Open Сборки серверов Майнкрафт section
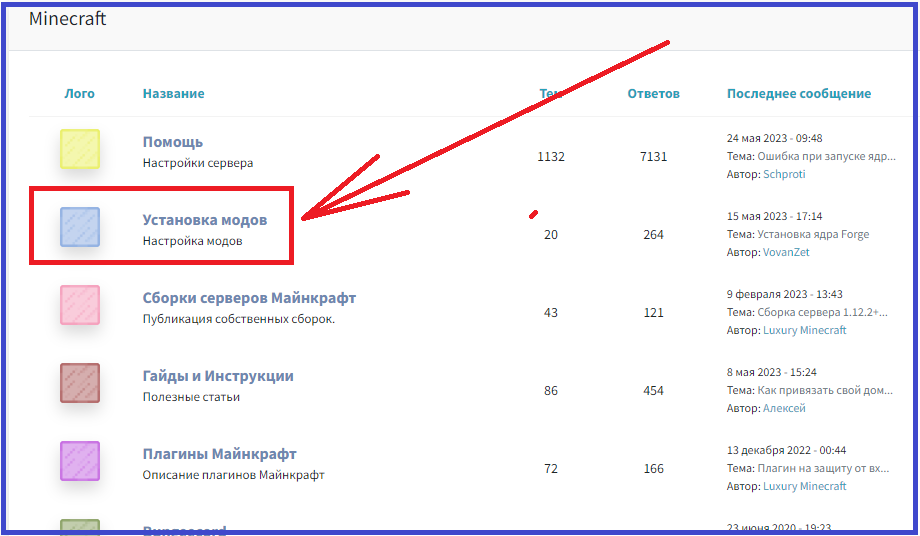 (x=249, y=298)
